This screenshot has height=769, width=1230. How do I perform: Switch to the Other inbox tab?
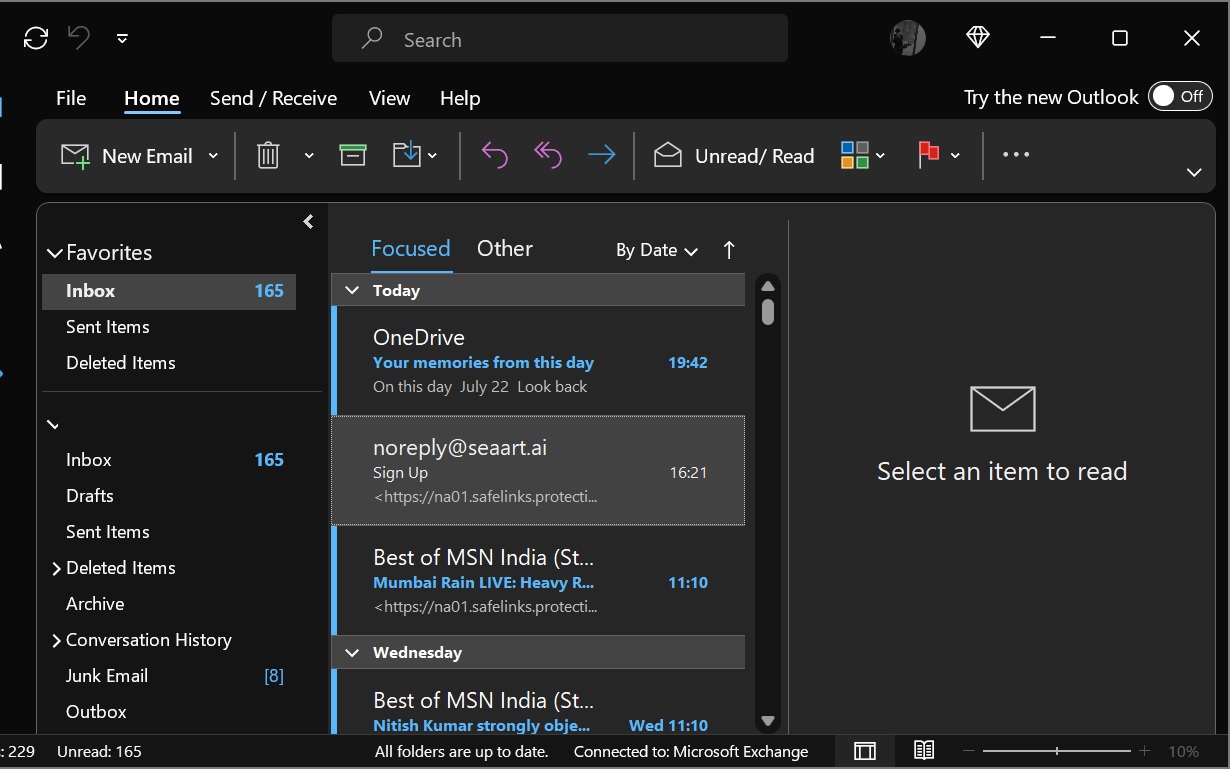pyautogui.click(x=505, y=249)
